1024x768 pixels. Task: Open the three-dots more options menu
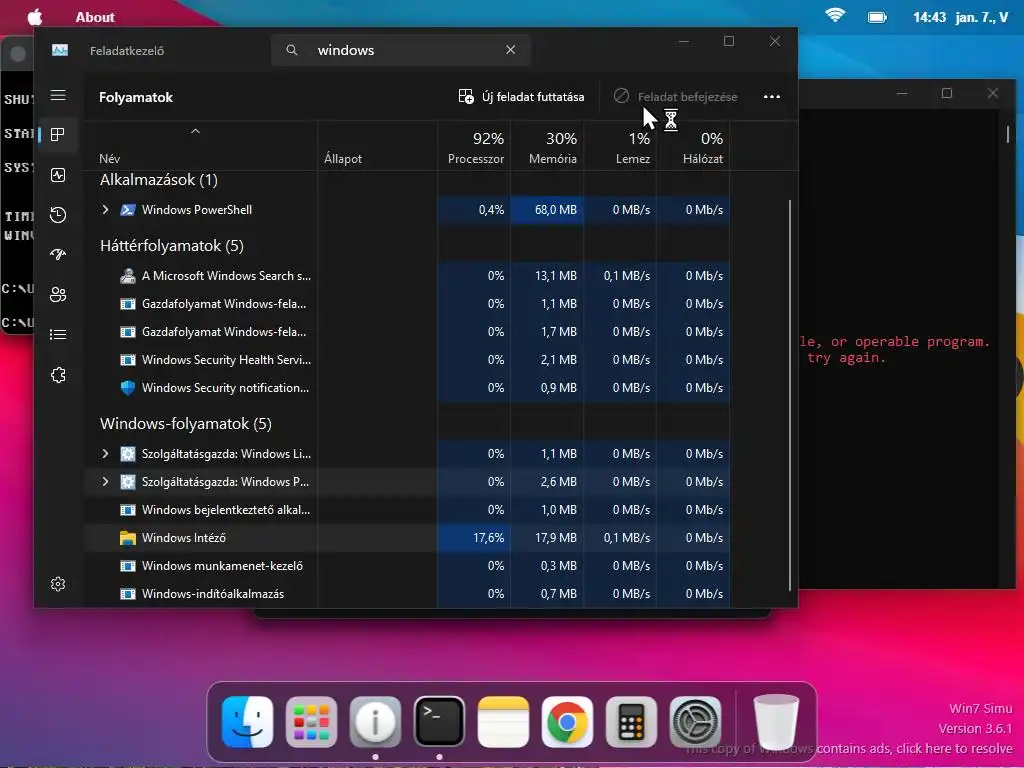pos(772,97)
